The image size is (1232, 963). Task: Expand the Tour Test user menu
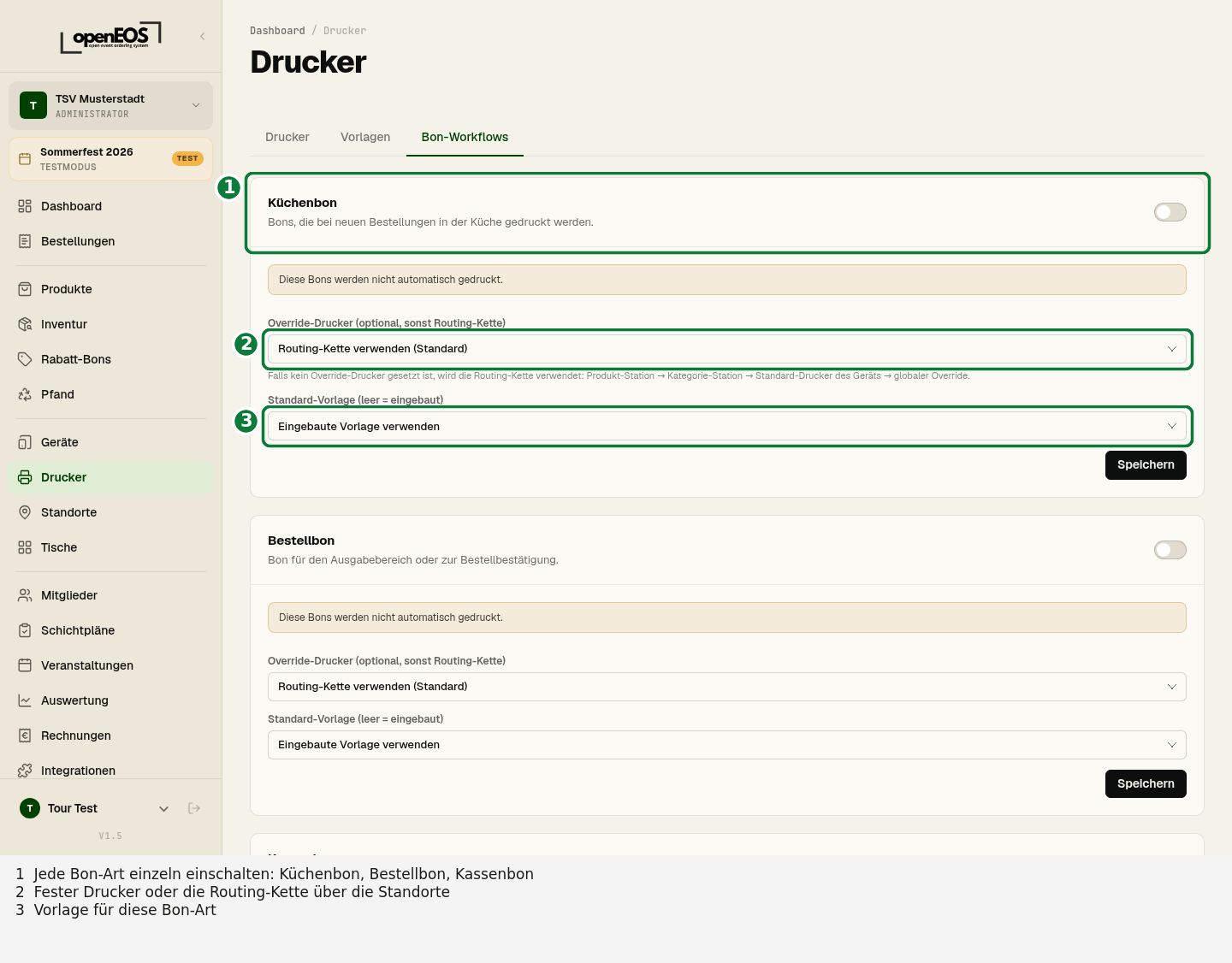94,808
